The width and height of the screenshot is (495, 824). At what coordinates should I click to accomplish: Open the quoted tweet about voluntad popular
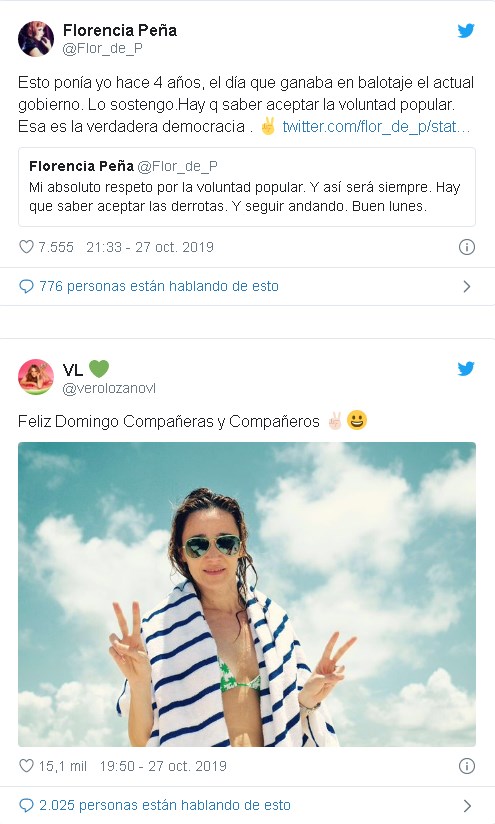point(247,187)
